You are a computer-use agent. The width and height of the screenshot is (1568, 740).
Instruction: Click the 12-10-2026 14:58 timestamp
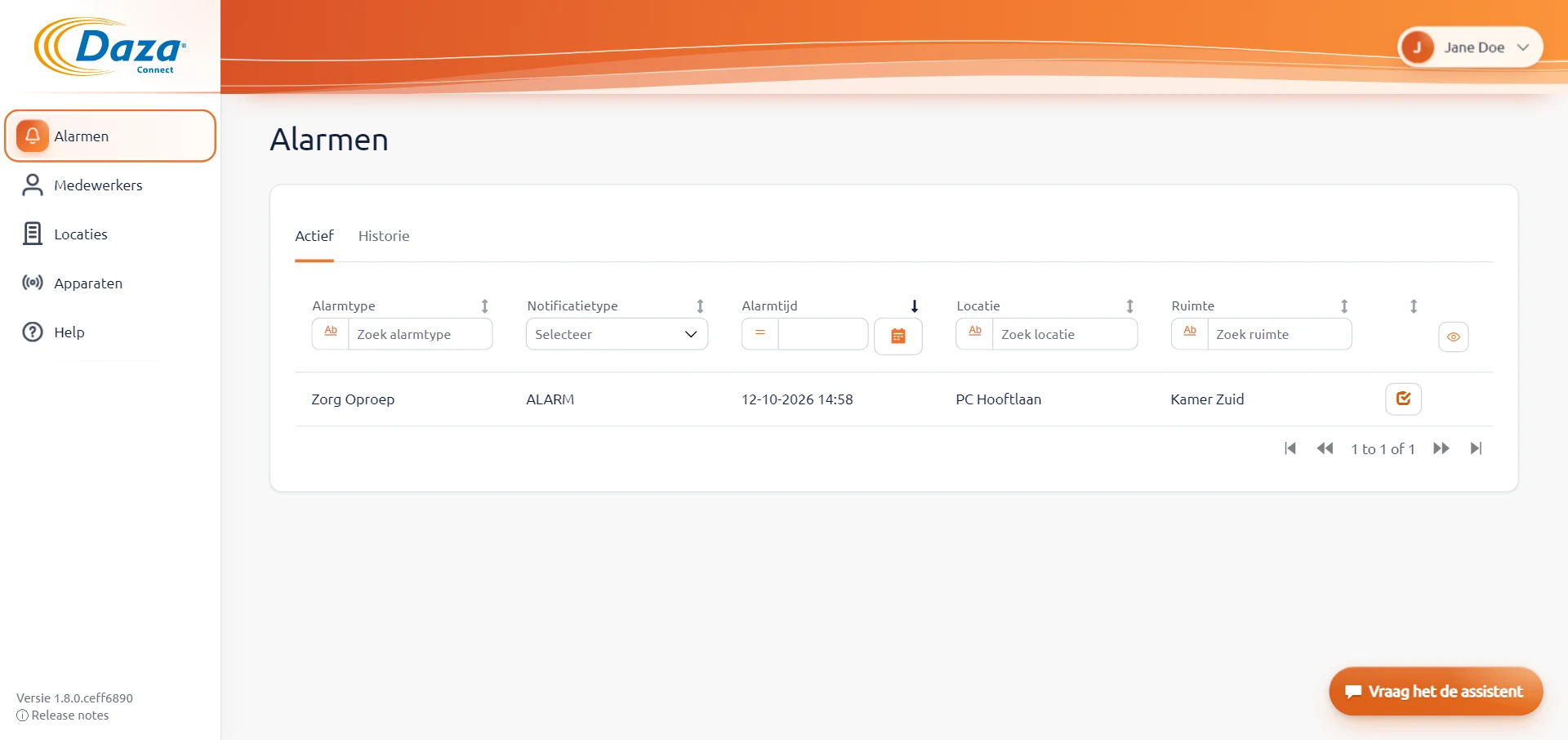pos(797,399)
